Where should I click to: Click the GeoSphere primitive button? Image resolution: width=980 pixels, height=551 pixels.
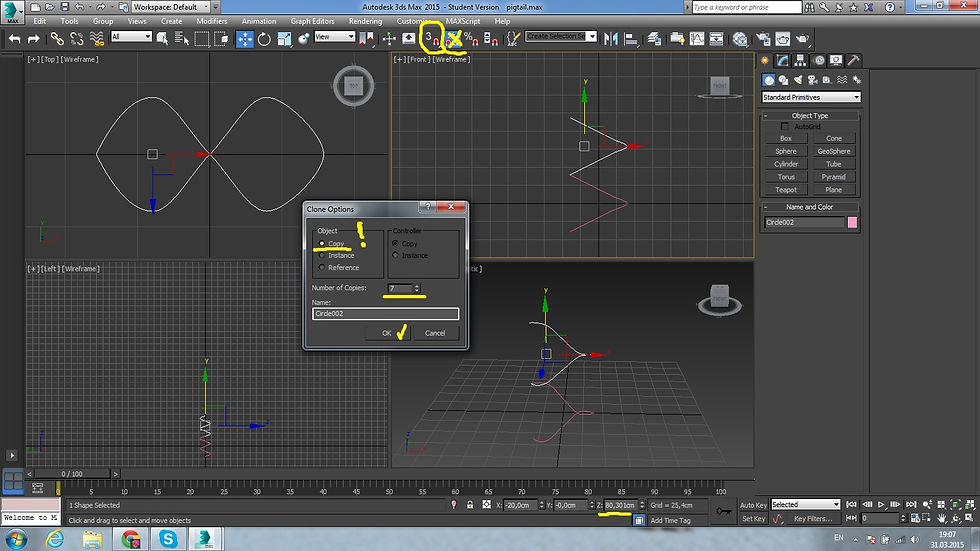point(834,151)
